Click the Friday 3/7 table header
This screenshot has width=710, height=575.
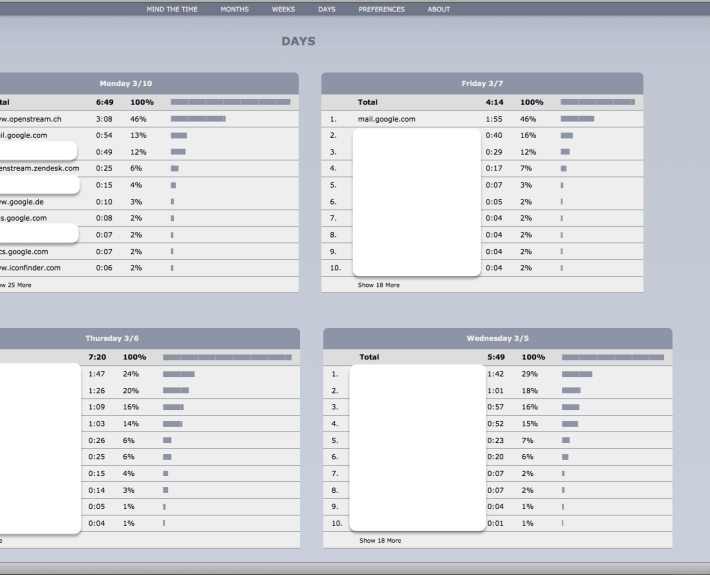482,83
